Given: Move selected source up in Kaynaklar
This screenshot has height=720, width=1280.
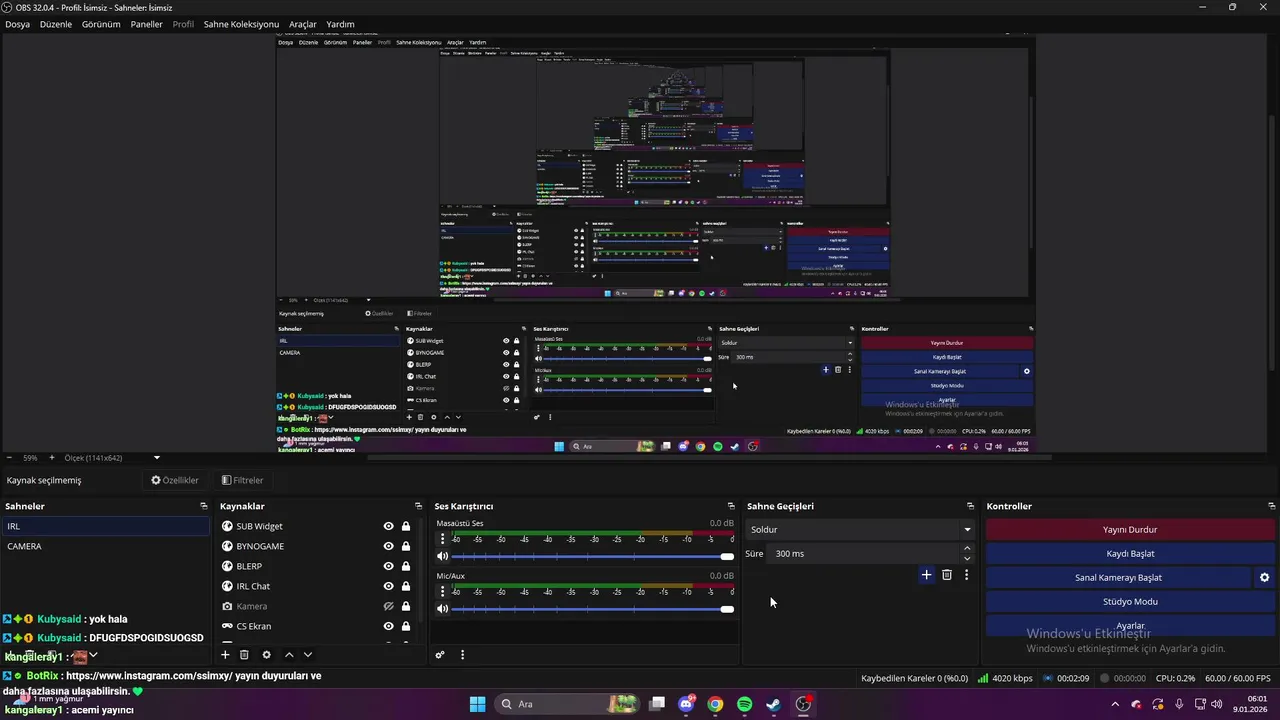Looking at the screenshot, I should point(289,655).
